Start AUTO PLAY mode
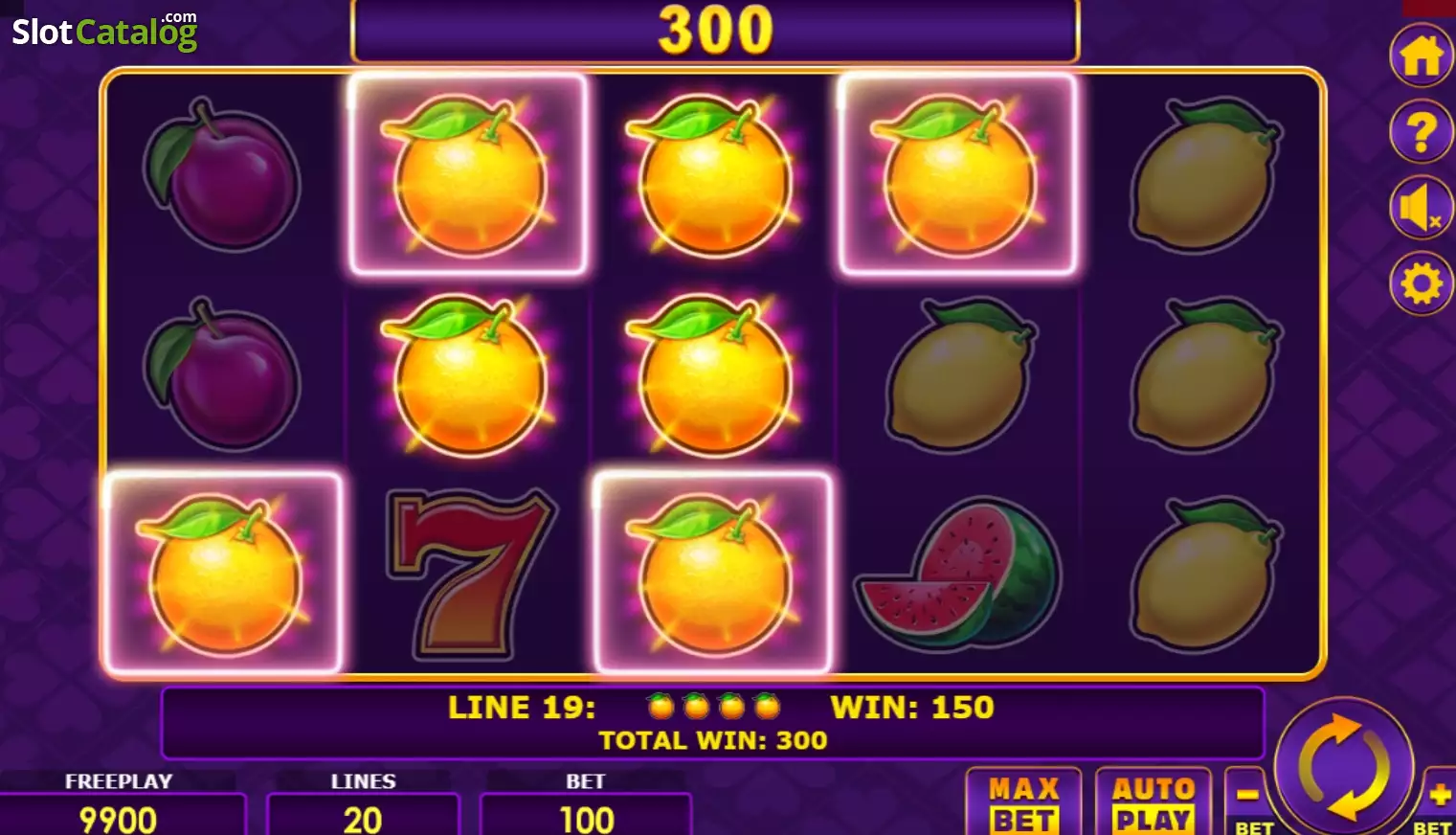The height and width of the screenshot is (835, 1456). pyautogui.click(x=1154, y=802)
